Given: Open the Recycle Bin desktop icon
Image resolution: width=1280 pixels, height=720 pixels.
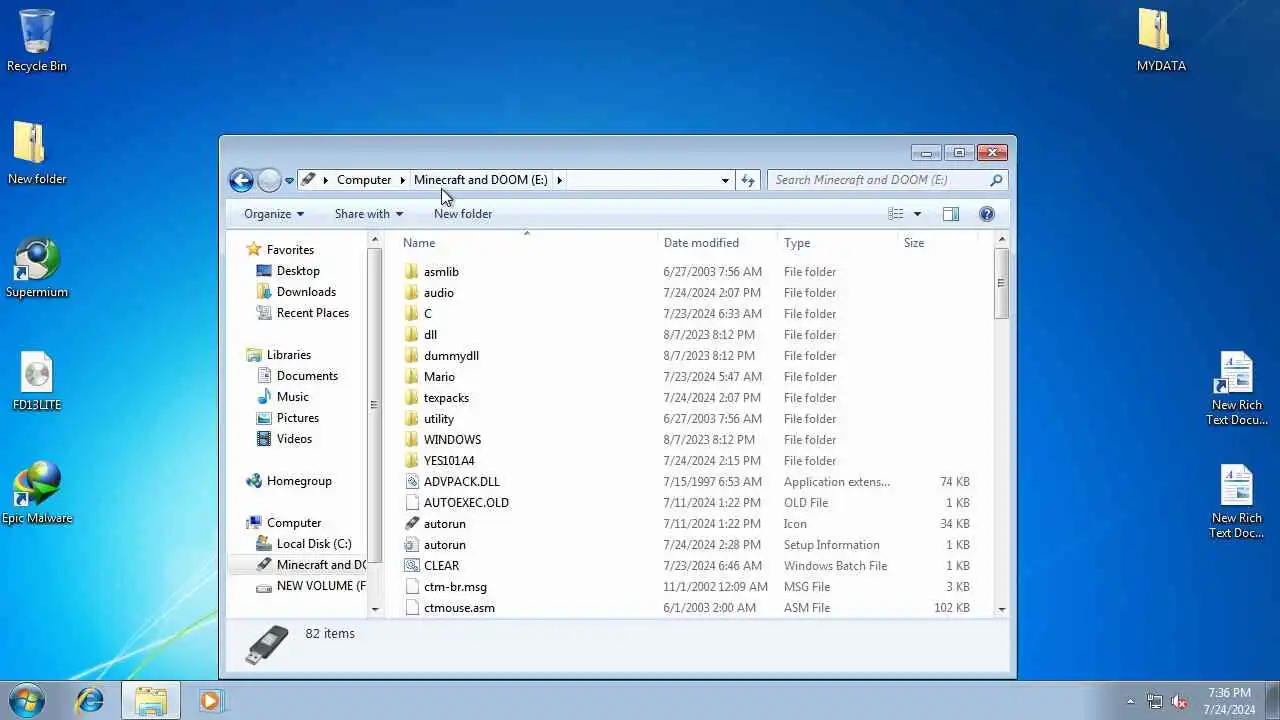Looking at the screenshot, I should tap(37, 40).
